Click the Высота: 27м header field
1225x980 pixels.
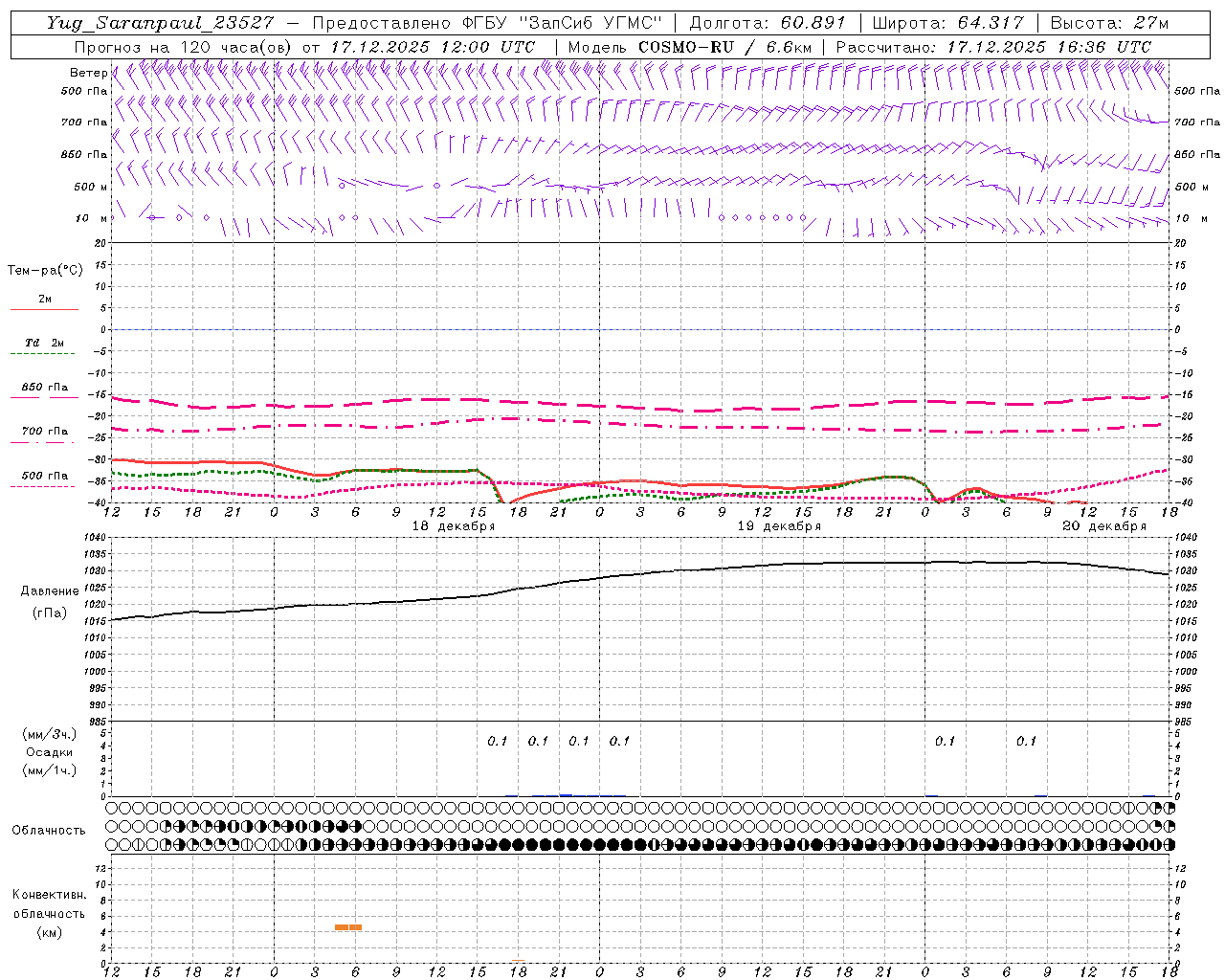pos(1108,23)
